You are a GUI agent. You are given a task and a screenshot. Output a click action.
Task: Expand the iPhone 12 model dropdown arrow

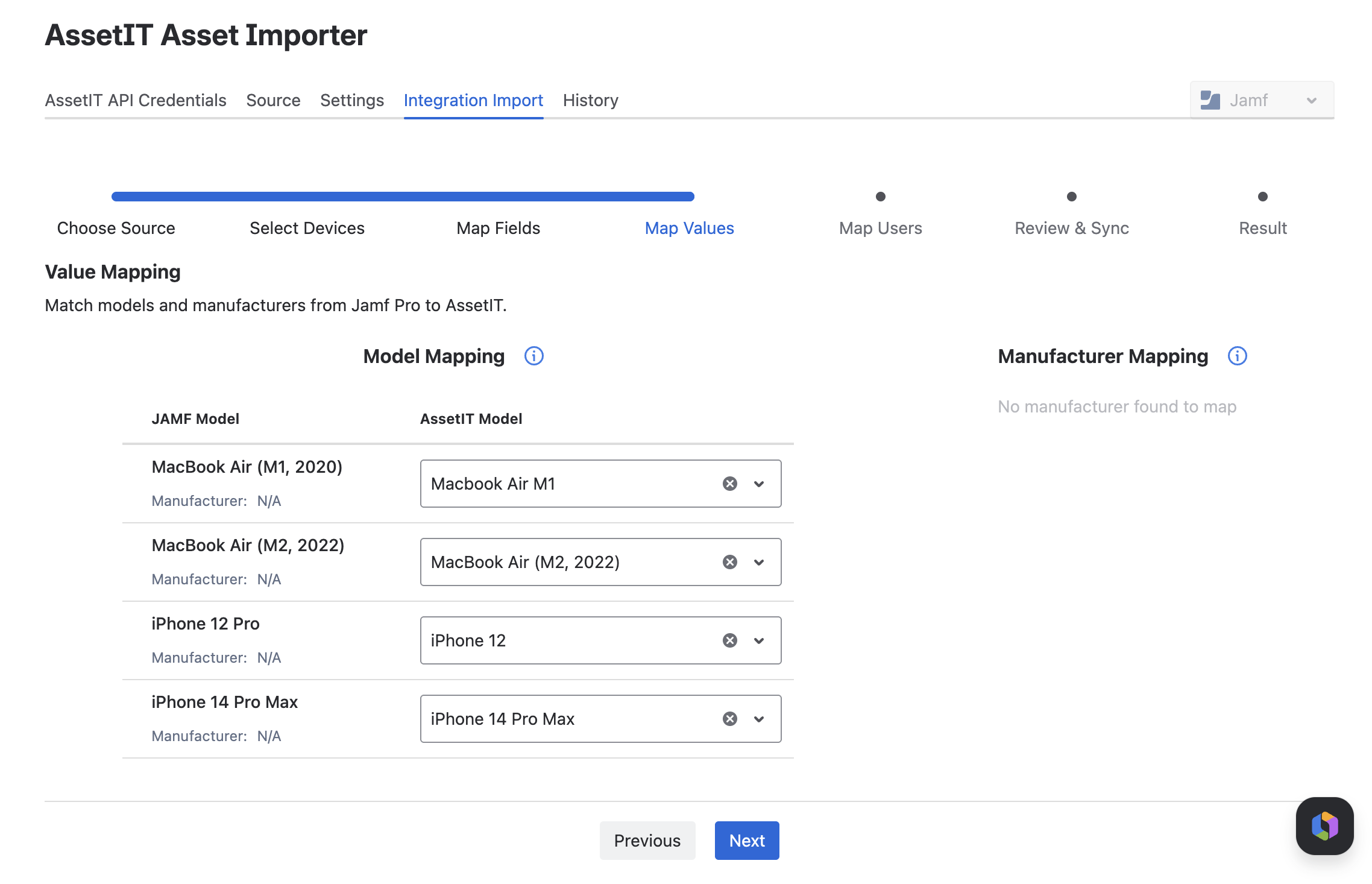759,640
